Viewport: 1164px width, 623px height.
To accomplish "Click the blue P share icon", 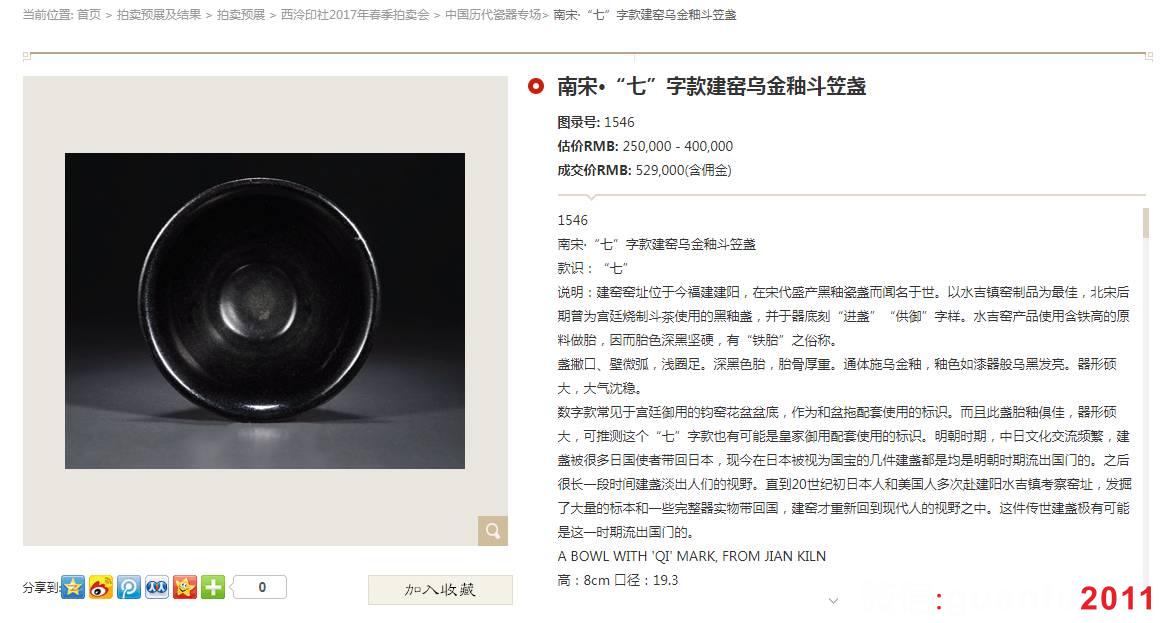I will pos(128,588).
